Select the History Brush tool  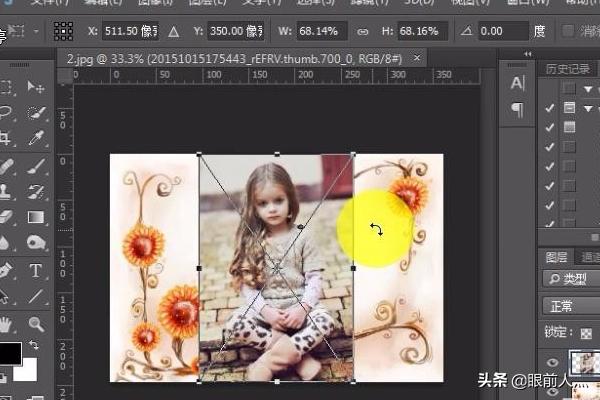tap(36, 191)
